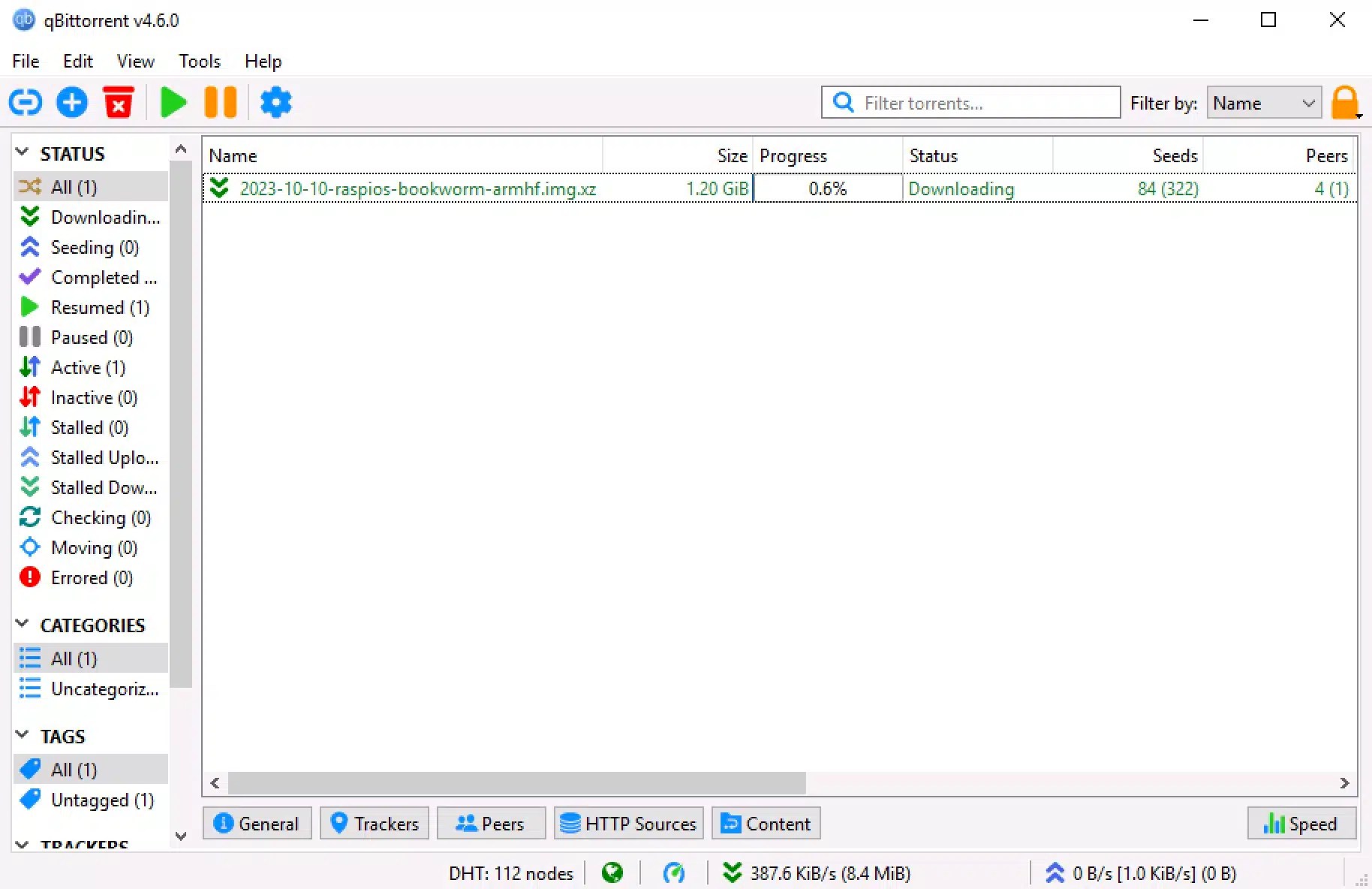
Task: Open the Filter by Name dropdown
Action: pos(1262,103)
